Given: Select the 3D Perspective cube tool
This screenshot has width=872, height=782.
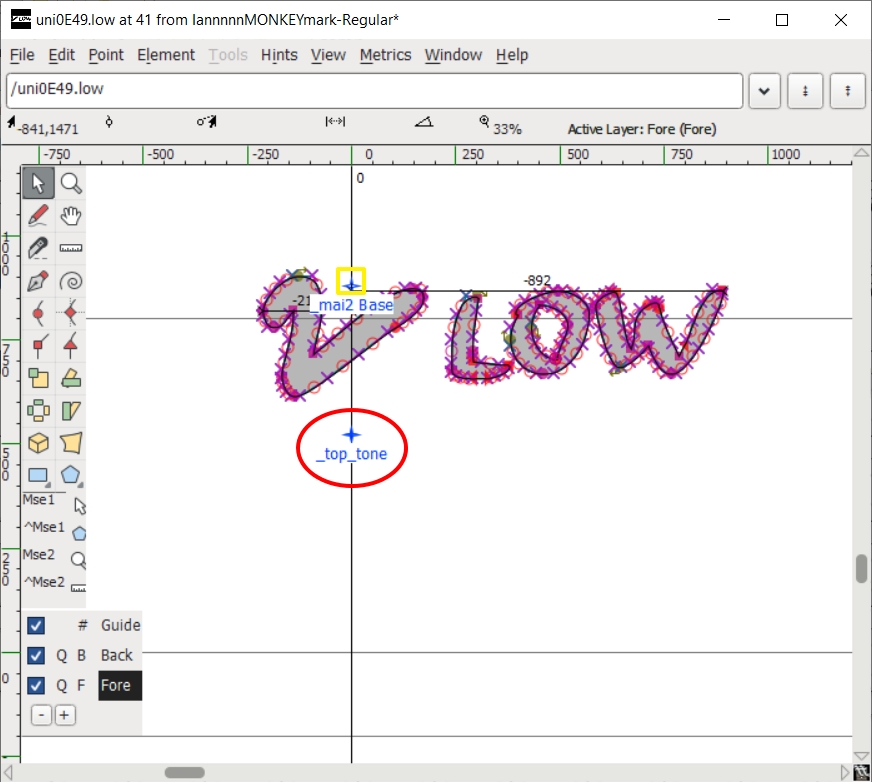Looking at the screenshot, I should 39,443.
